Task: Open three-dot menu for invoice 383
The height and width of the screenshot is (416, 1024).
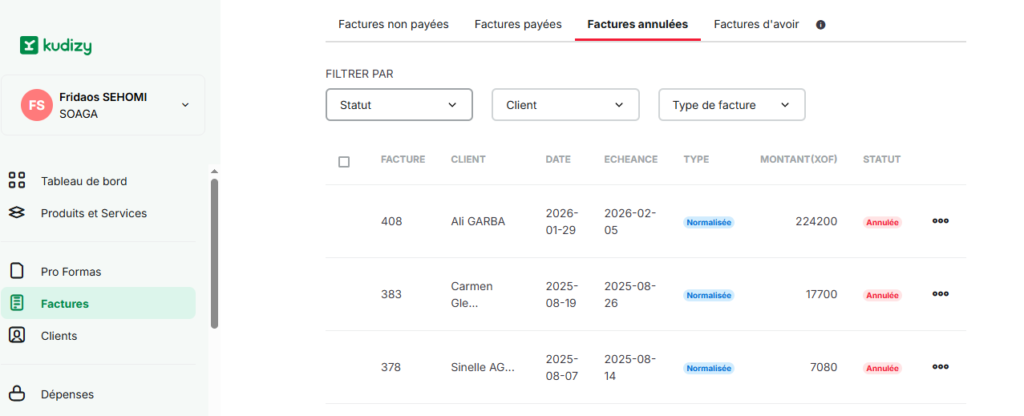Action: pyautogui.click(x=940, y=294)
